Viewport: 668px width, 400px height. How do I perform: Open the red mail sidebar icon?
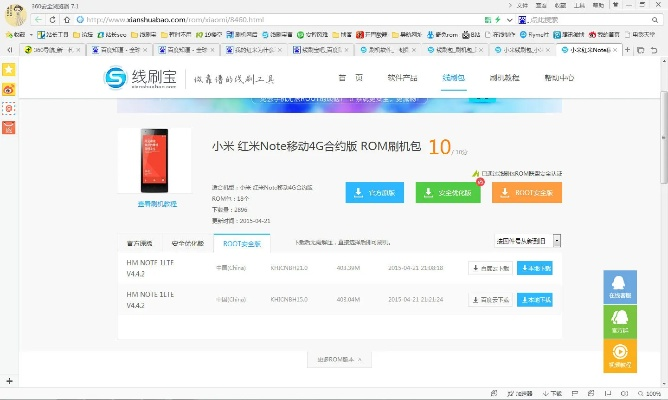pos(9,127)
